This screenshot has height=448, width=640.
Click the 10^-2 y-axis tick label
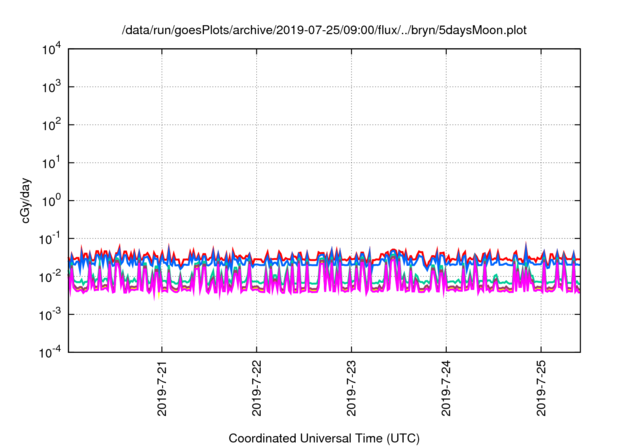[x=50, y=277]
